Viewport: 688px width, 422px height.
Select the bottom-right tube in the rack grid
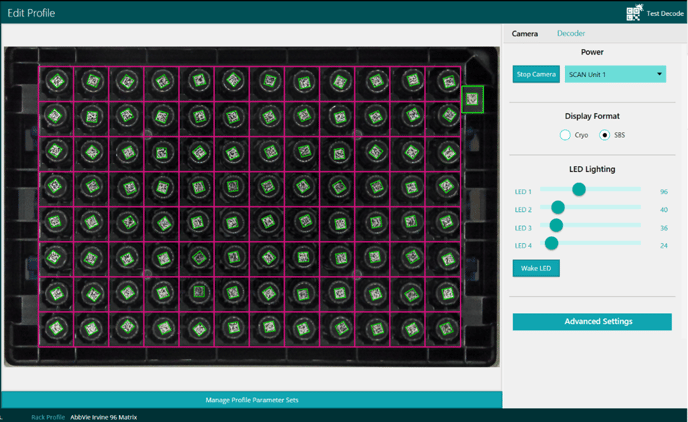coord(444,327)
